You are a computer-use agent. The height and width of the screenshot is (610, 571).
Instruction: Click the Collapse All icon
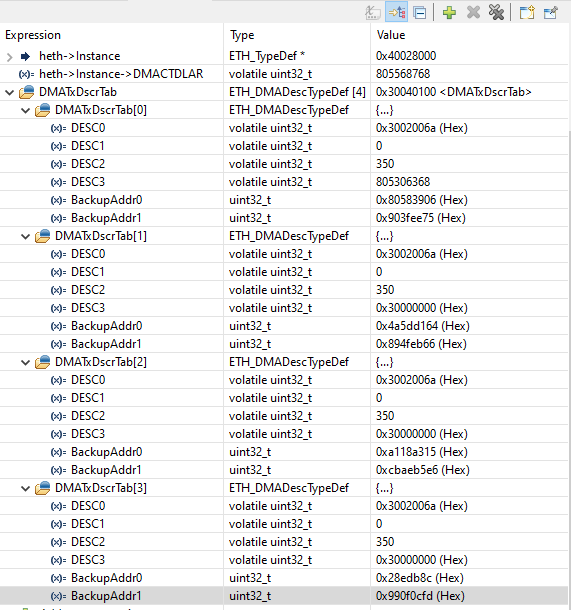point(420,13)
